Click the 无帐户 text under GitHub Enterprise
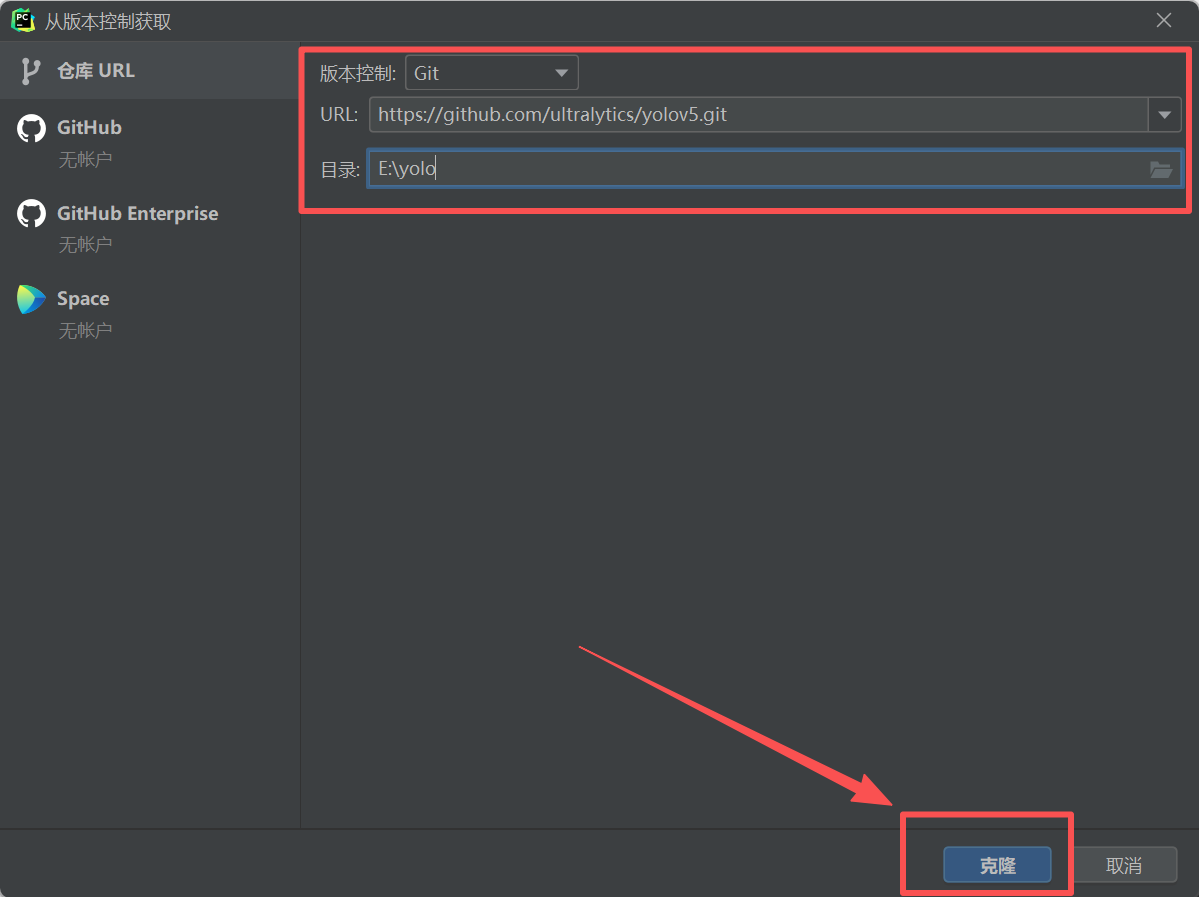 point(86,245)
